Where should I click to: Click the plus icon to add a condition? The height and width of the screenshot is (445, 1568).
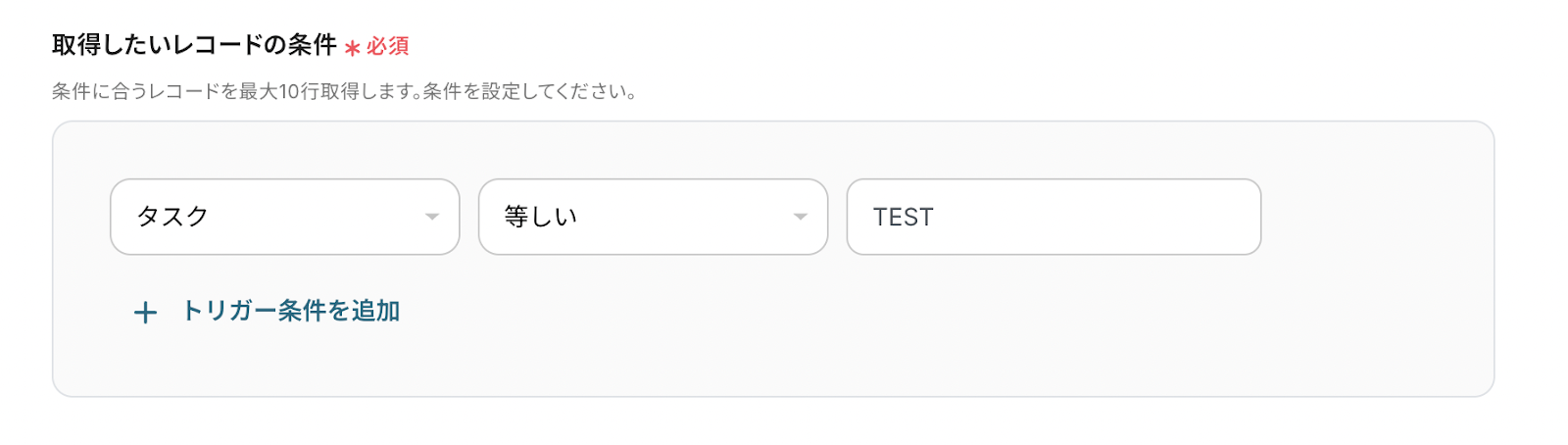click(x=145, y=313)
